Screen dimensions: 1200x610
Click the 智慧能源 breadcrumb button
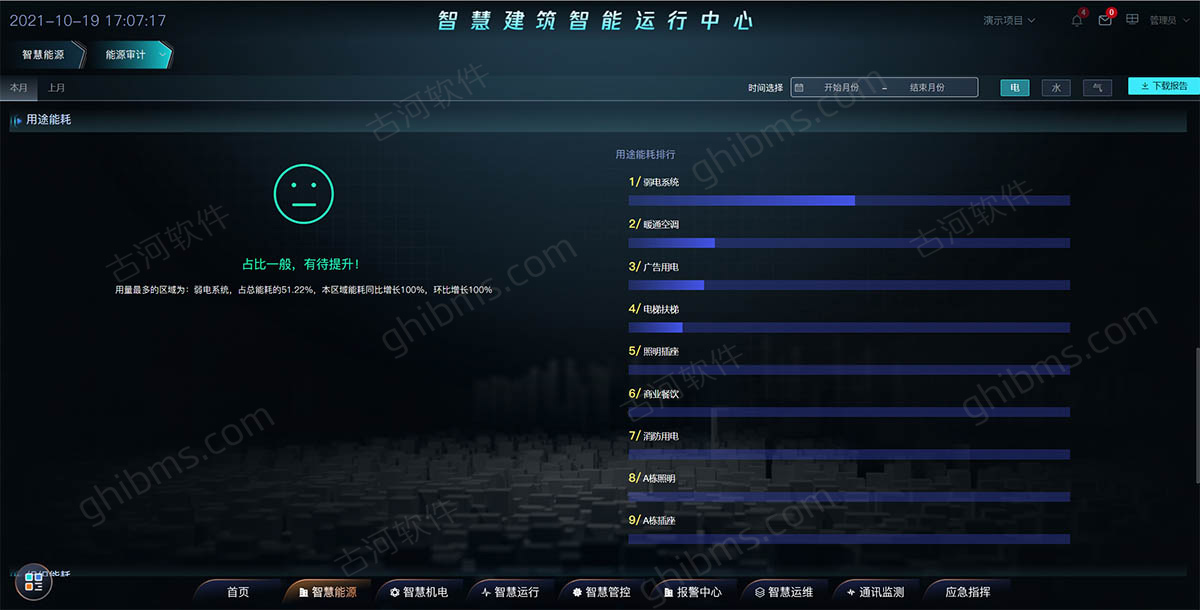coord(43,55)
